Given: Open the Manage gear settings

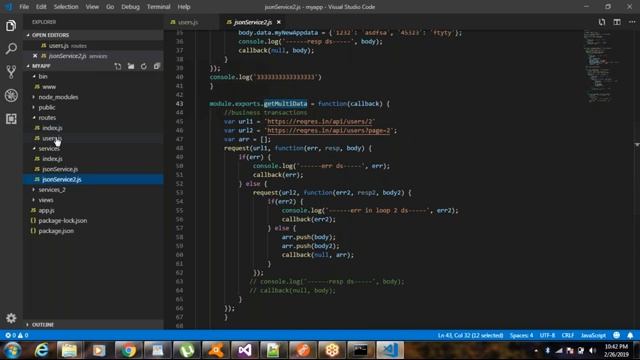Looking at the screenshot, I should coord(11,318).
